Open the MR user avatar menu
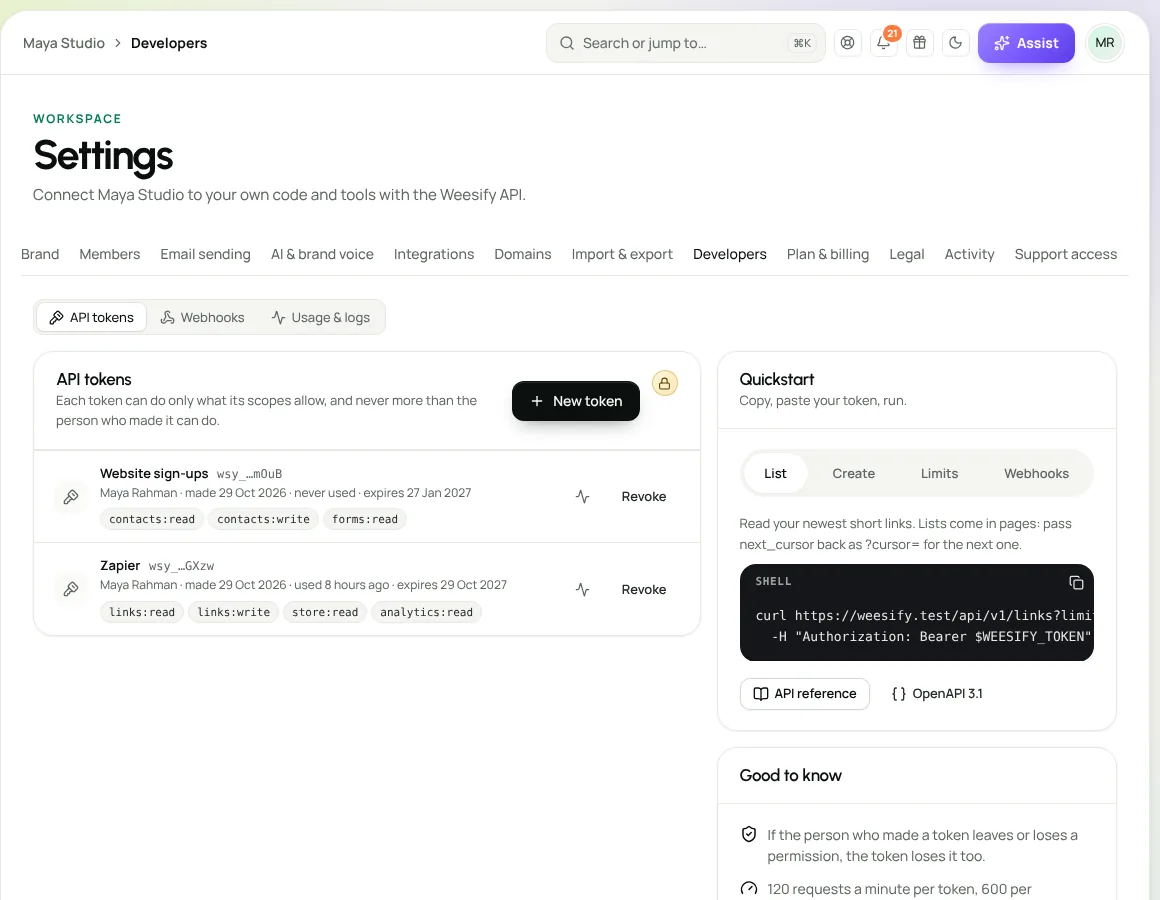 (x=1105, y=43)
